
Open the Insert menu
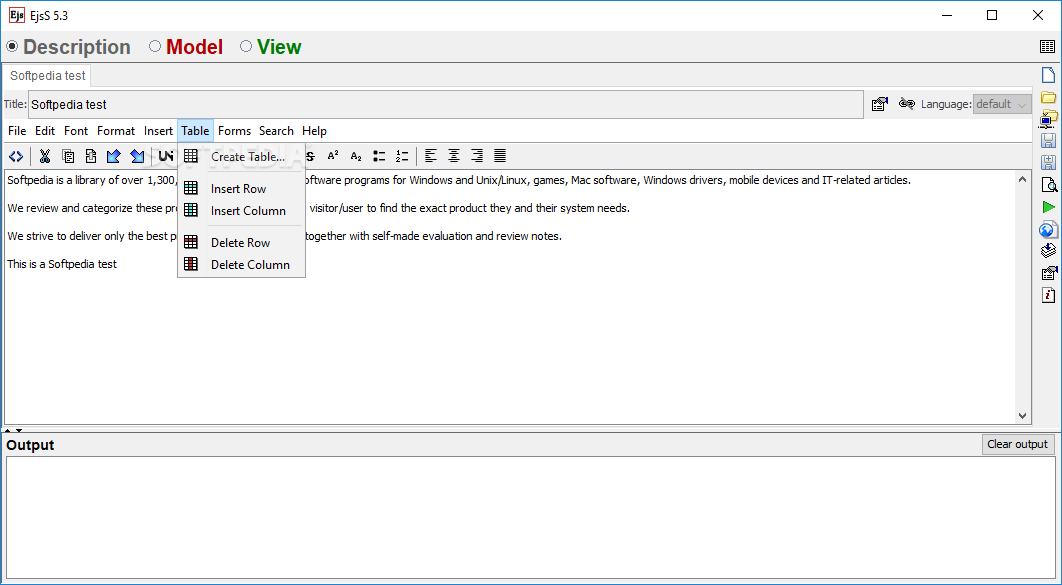pyautogui.click(x=158, y=131)
